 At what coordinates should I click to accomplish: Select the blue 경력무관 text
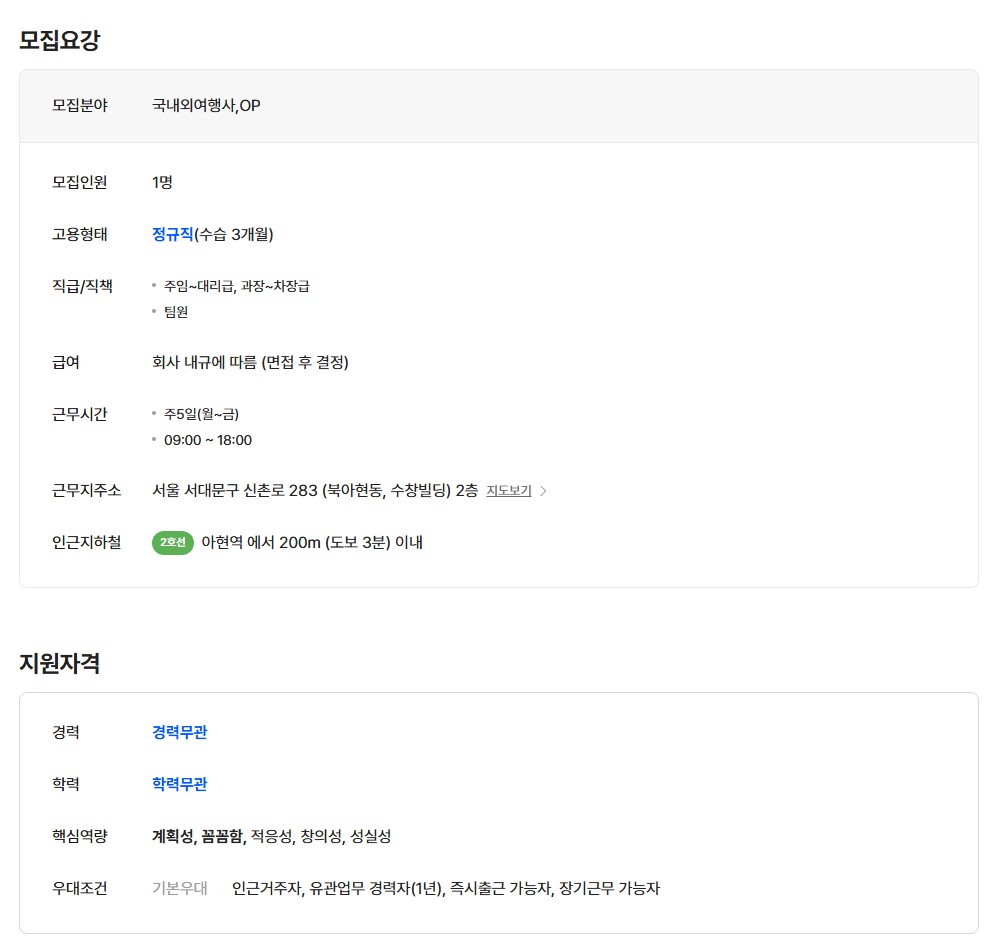(180, 732)
